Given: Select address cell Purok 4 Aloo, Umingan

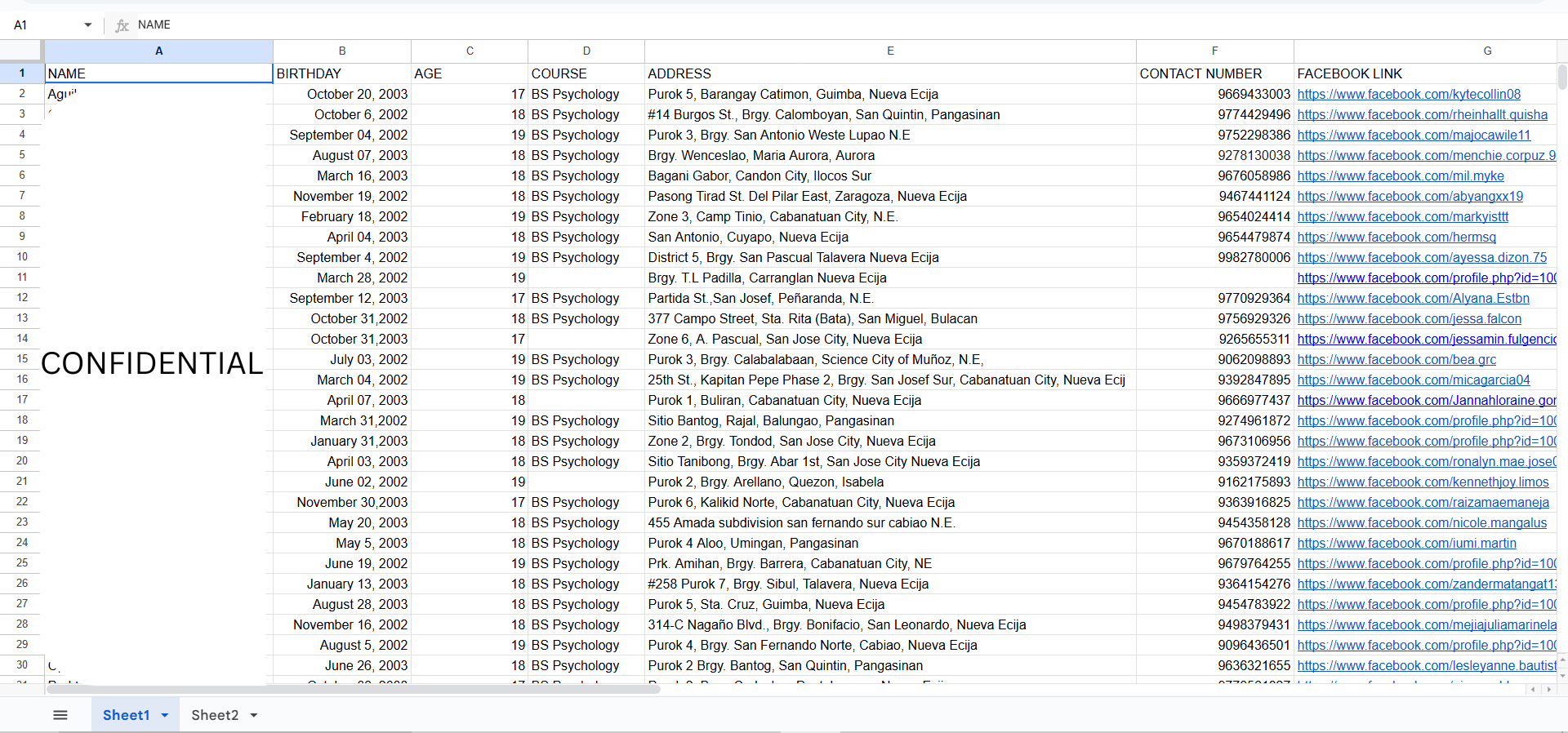Looking at the screenshot, I should tap(890, 544).
